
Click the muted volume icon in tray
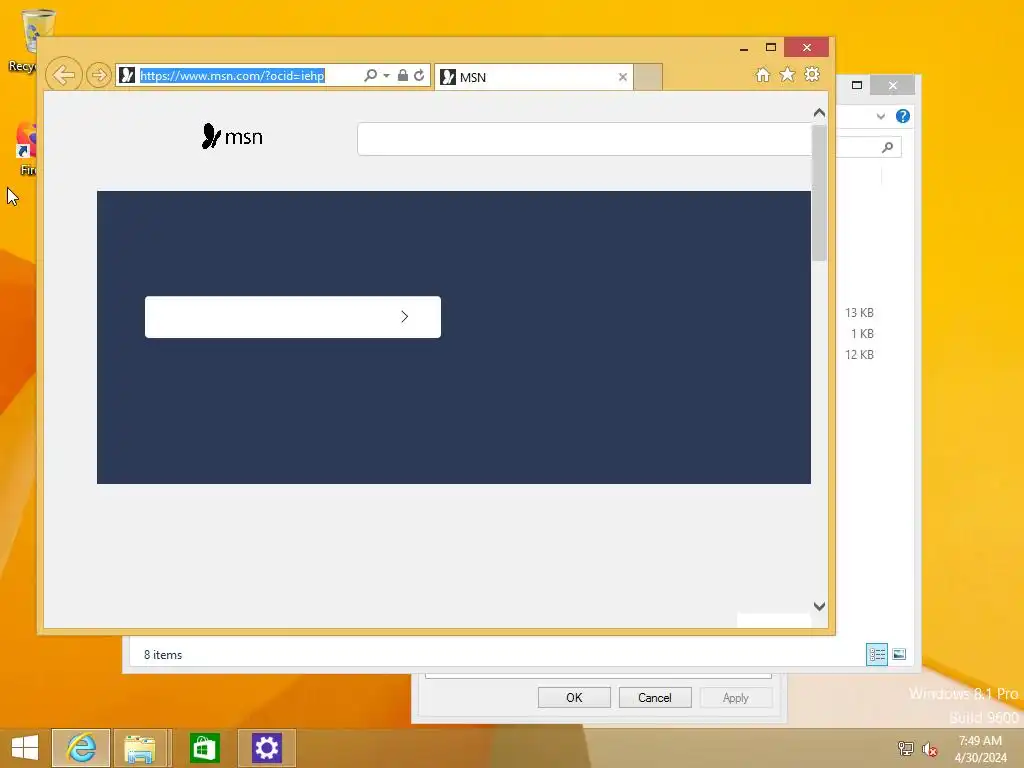pyautogui.click(x=929, y=748)
